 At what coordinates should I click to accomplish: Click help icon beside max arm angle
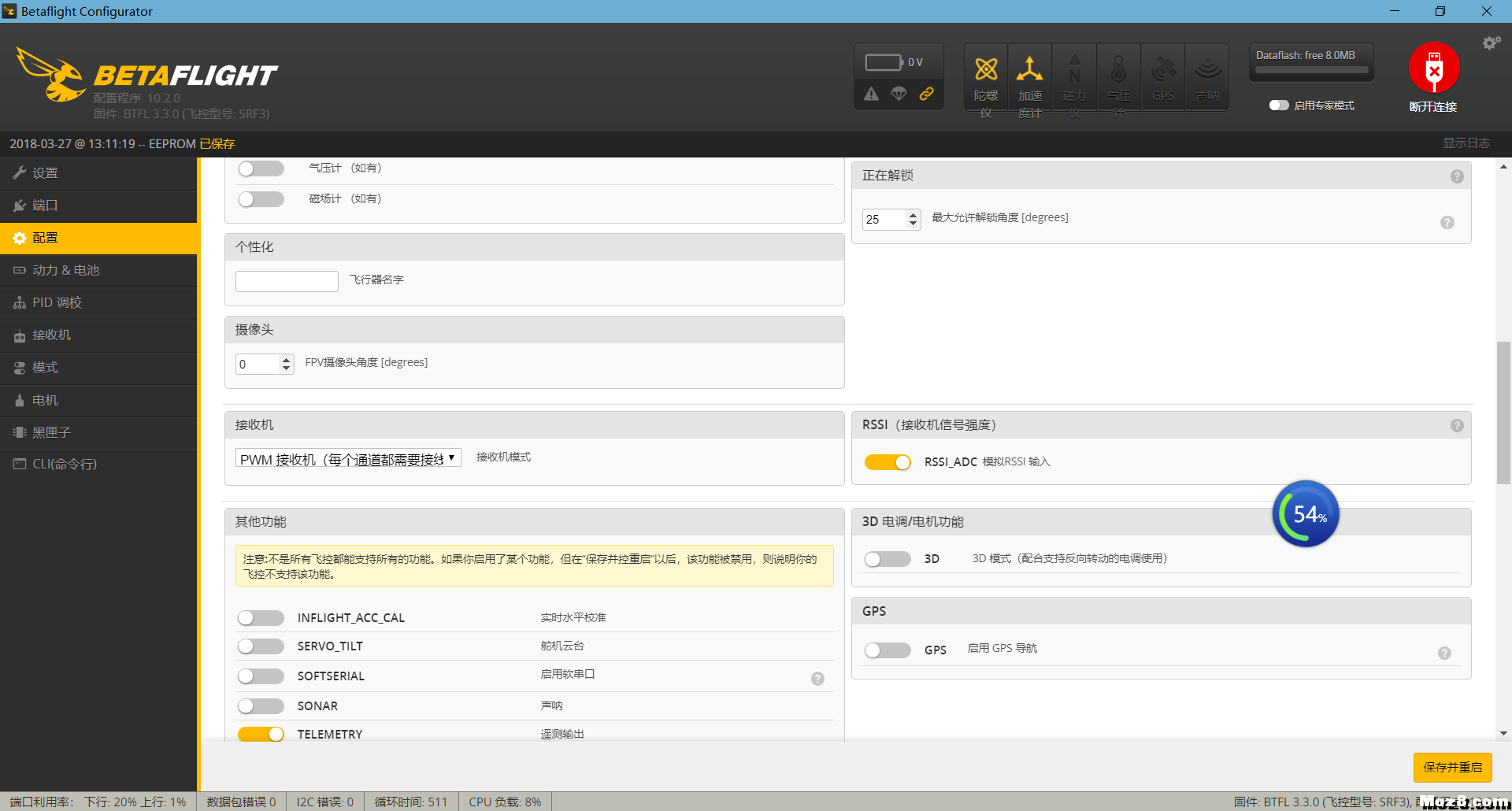[1447, 223]
